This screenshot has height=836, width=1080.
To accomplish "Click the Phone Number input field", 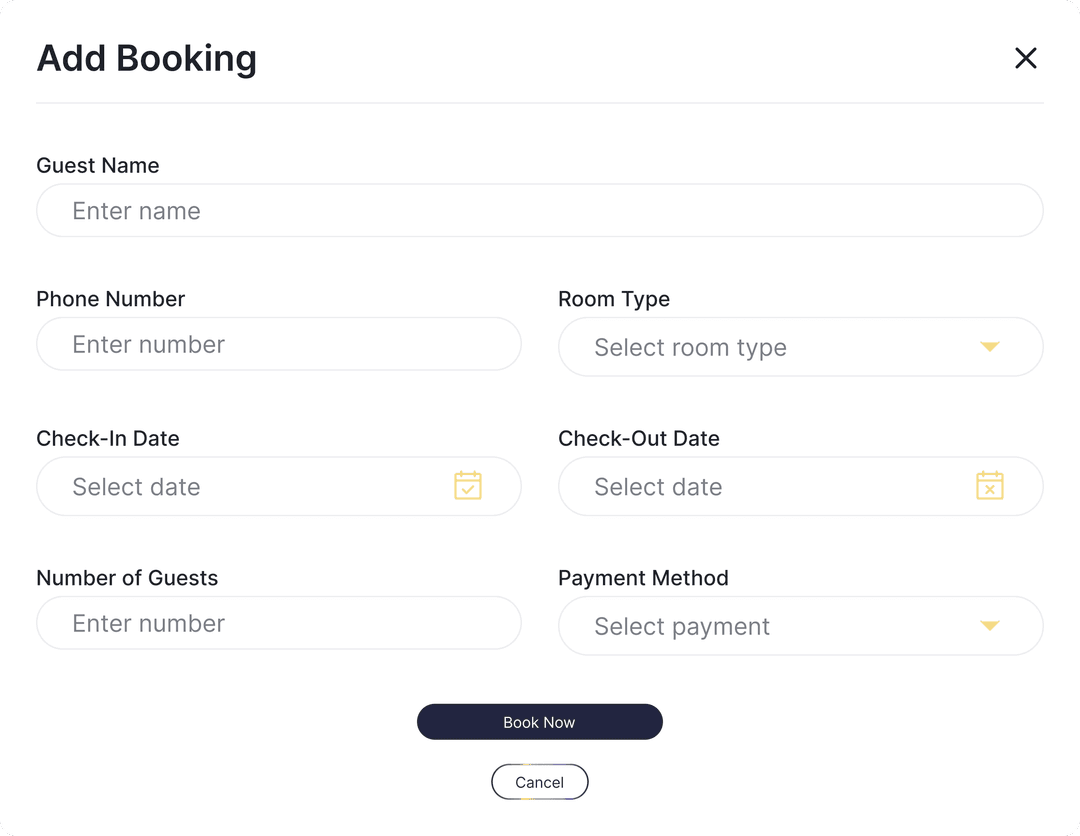I will click(279, 344).
